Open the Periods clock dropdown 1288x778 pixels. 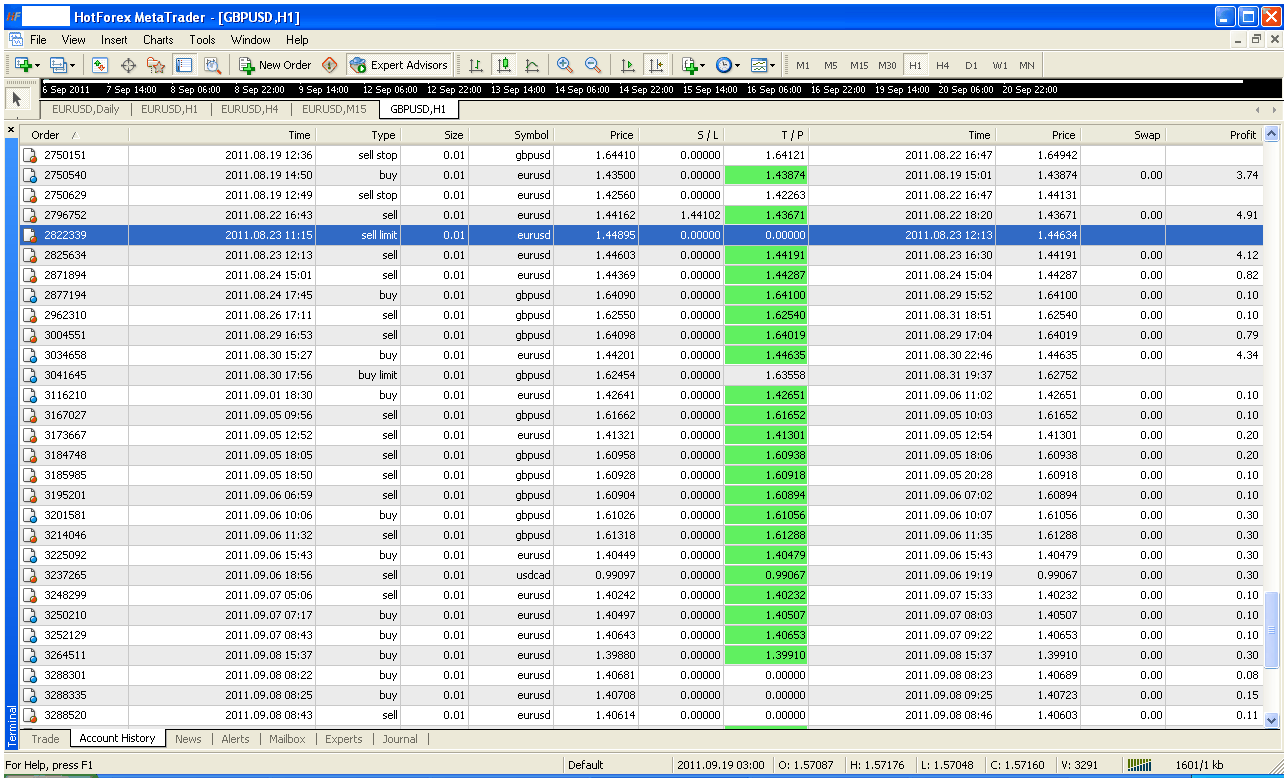728,65
